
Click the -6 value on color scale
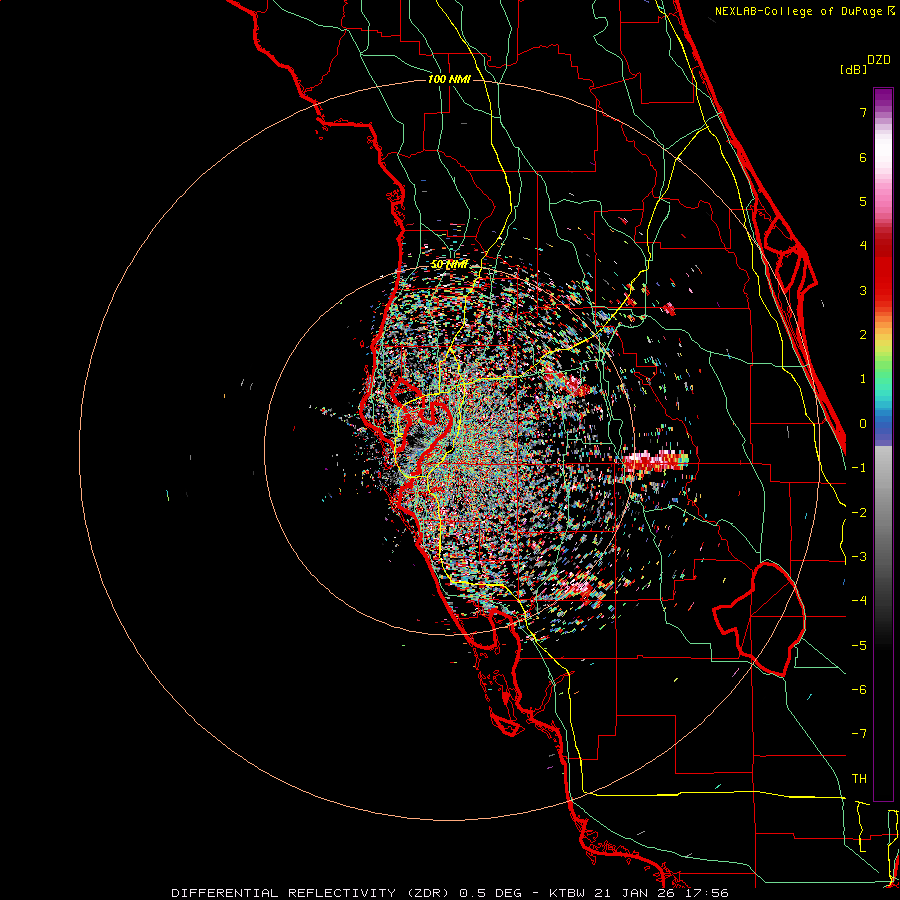coord(859,690)
